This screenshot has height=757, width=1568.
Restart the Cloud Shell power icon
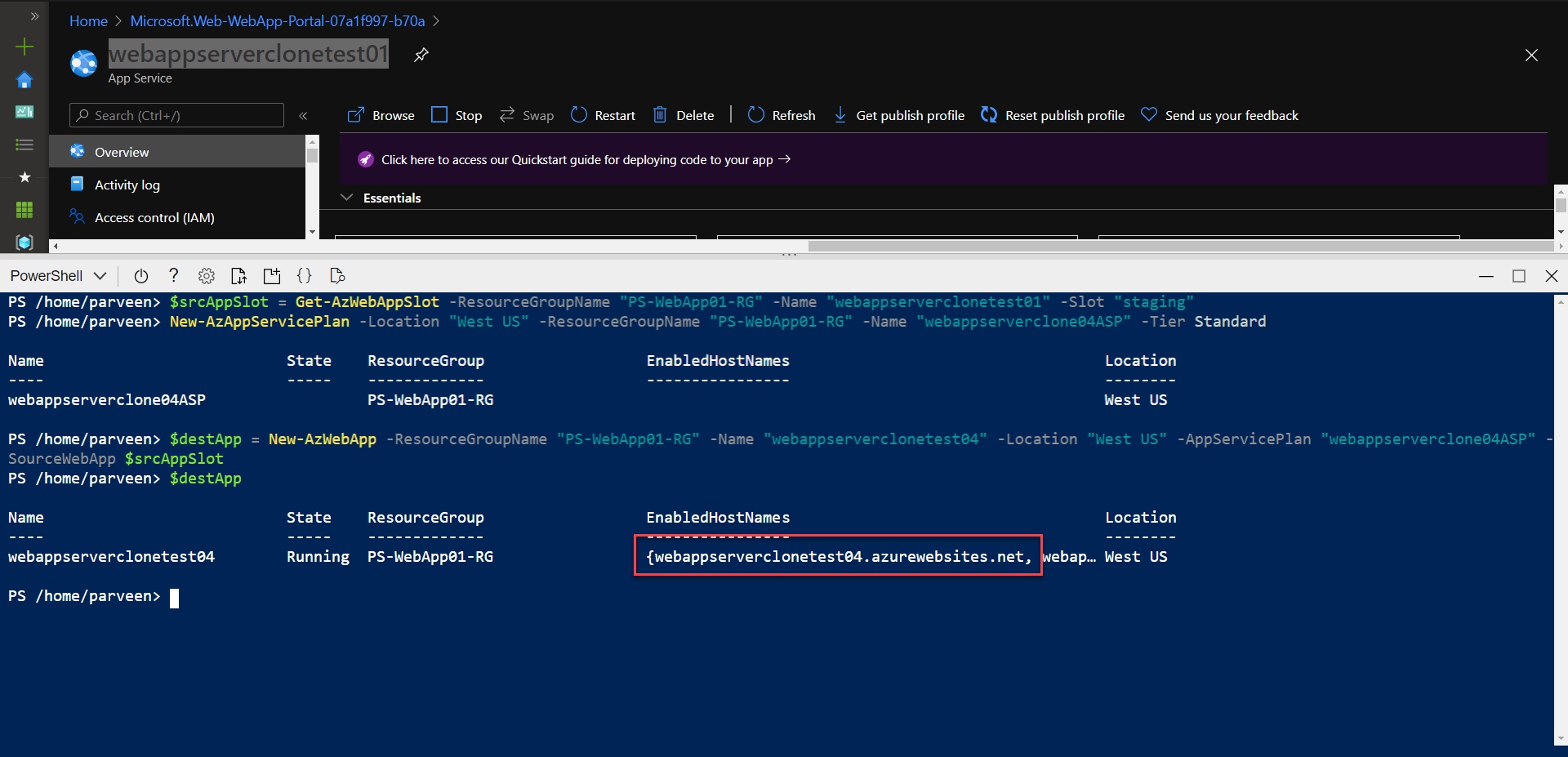coord(140,276)
